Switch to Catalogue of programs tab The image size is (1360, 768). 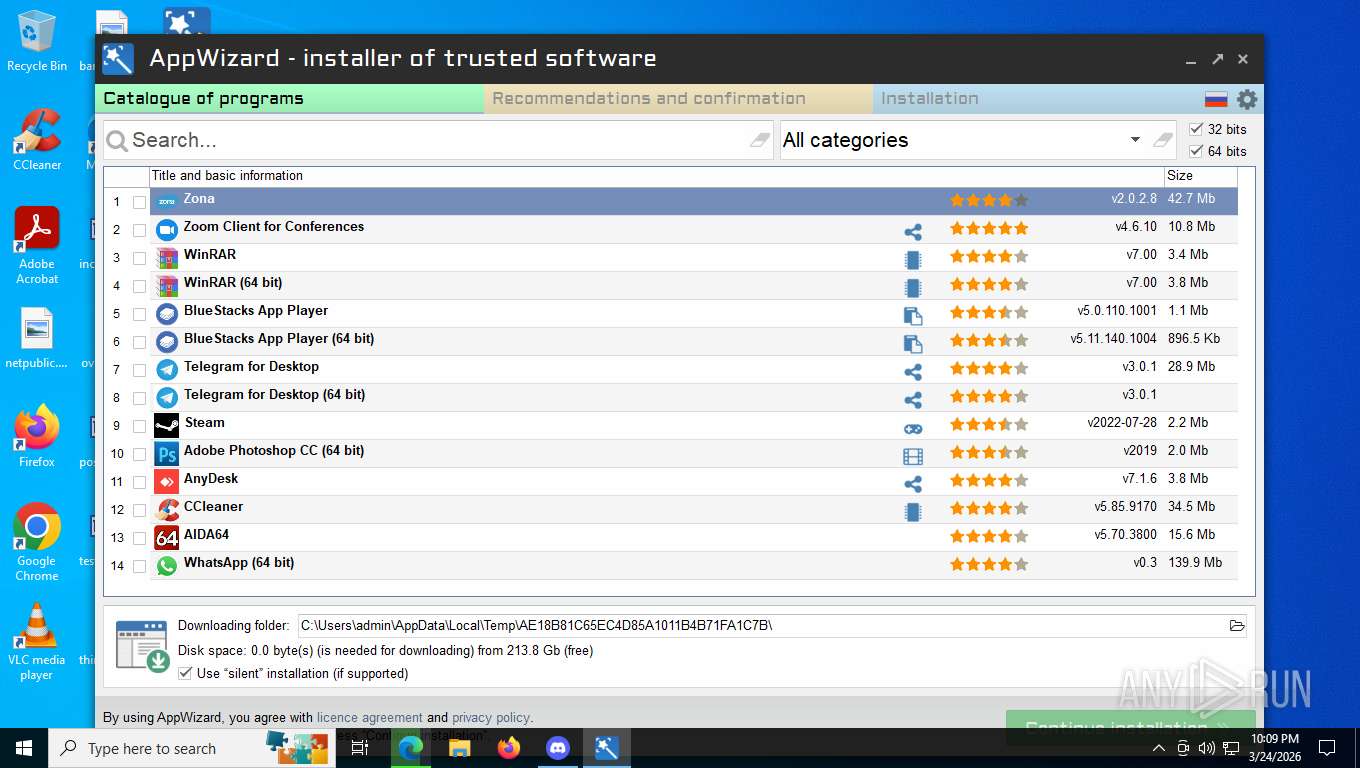(x=290, y=98)
